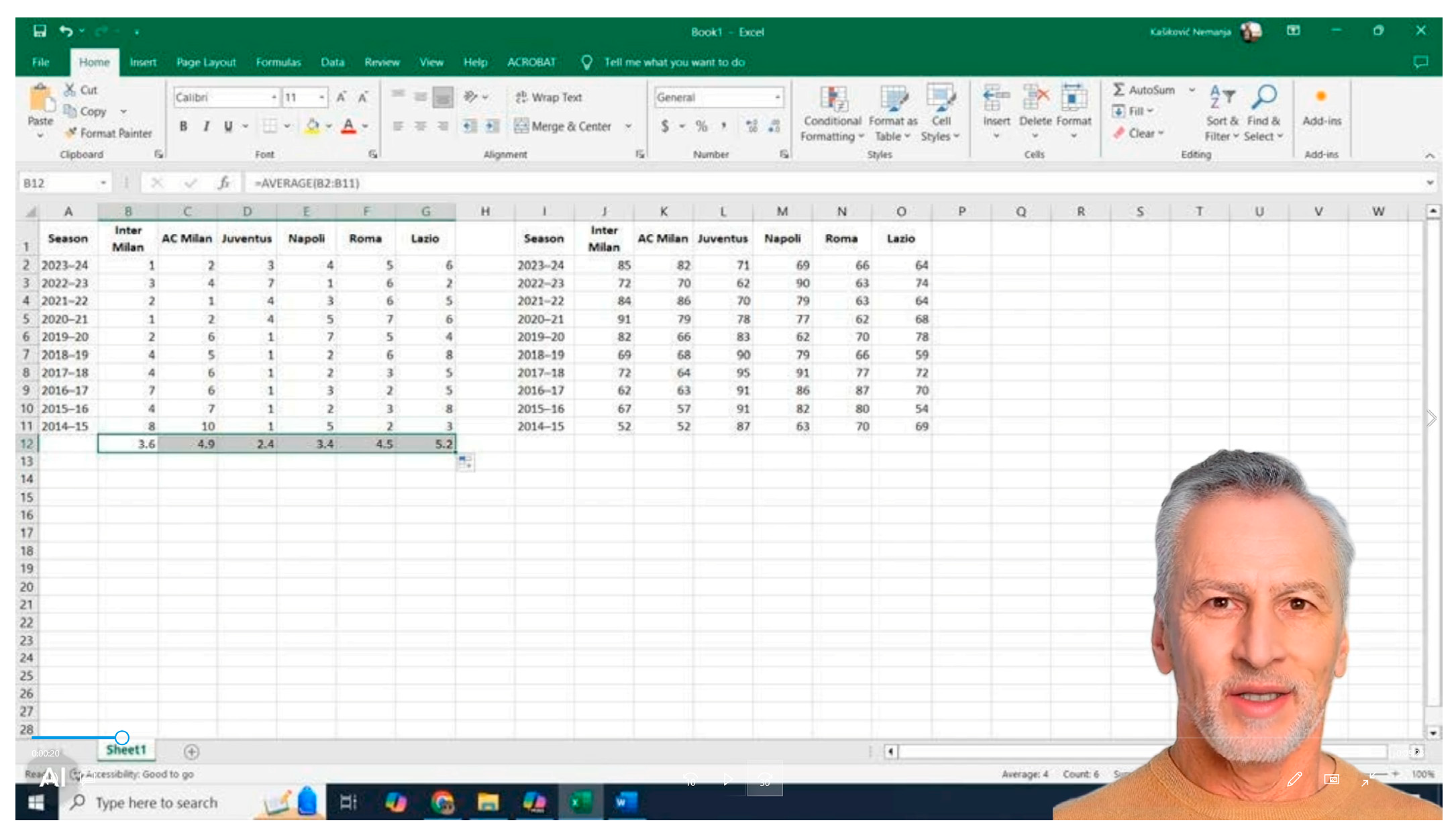1456x835 pixels.
Task: Switch to the Formulas ribbon tab
Action: [278, 62]
